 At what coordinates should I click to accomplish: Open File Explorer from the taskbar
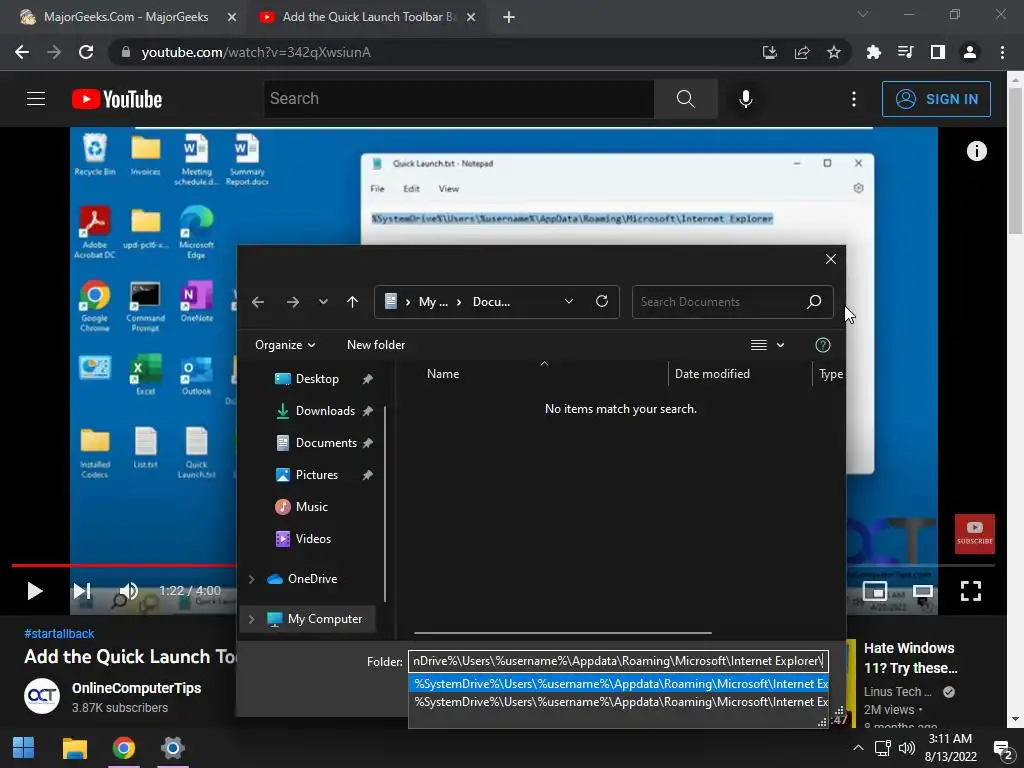[74, 748]
